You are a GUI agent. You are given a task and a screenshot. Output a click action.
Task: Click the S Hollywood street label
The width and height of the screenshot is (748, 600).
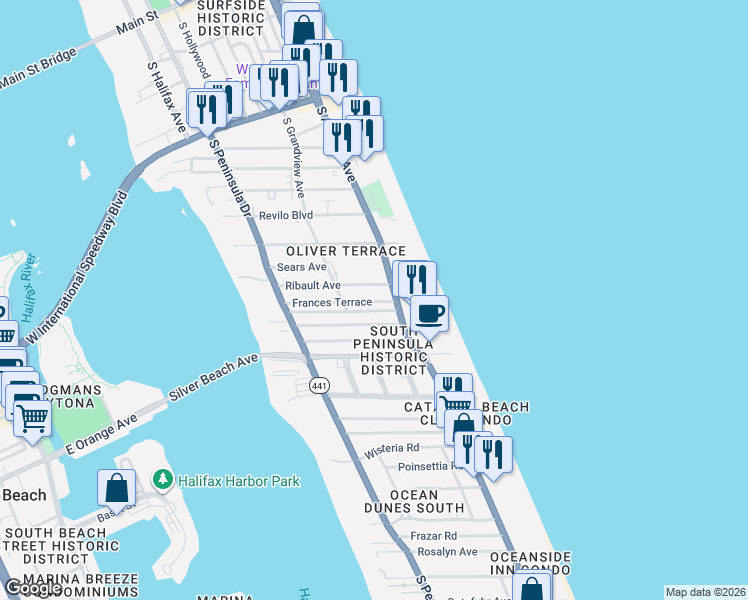pyautogui.click(x=194, y=51)
